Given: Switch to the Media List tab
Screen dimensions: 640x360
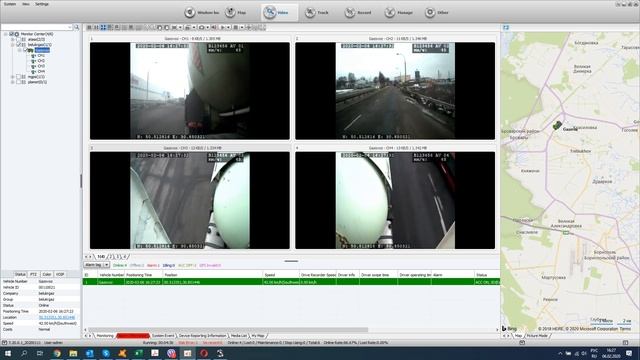Looking at the screenshot, I should 239,336.
